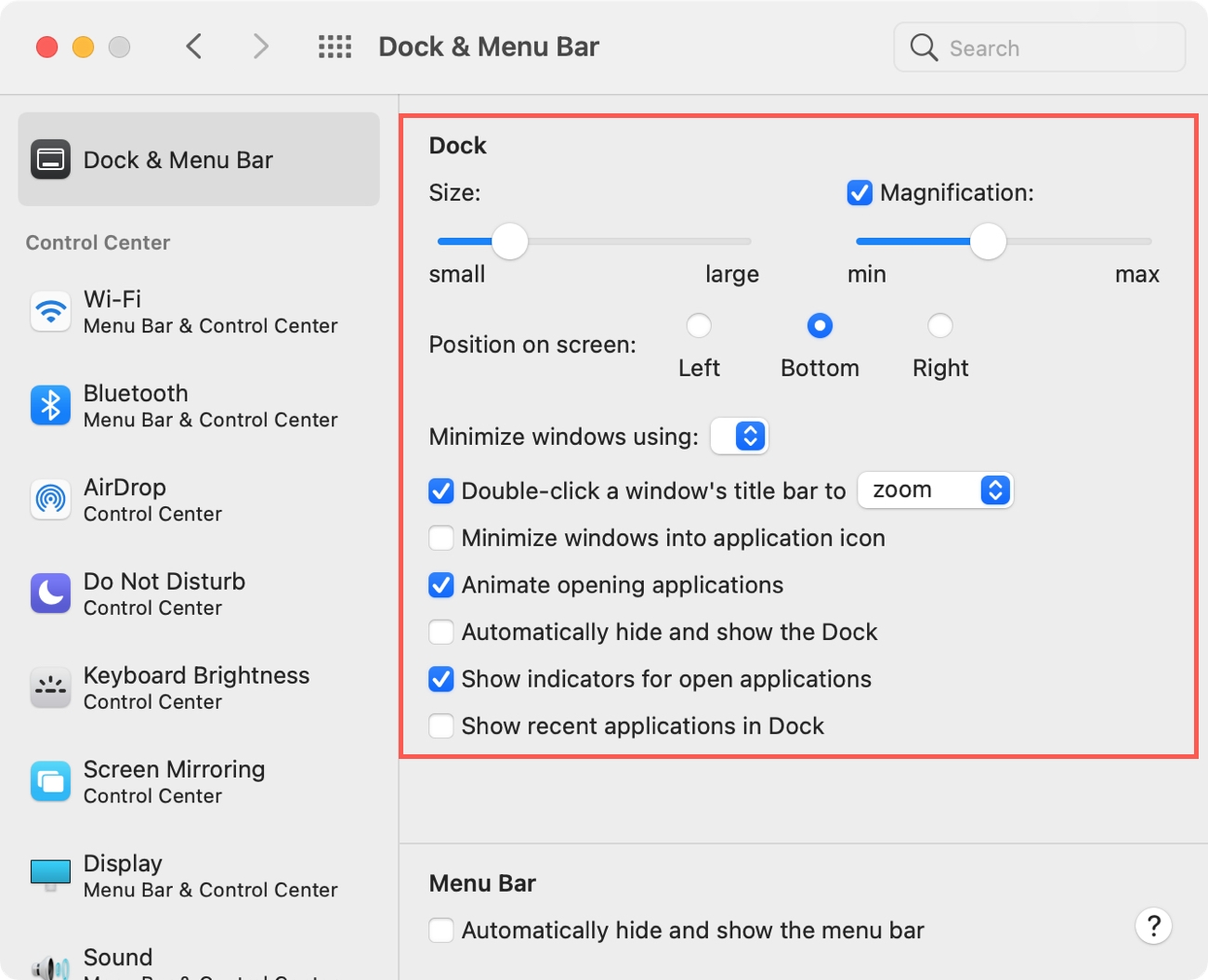Enable Show recent applications in Dock
The width and height of the screenshot is (1208, 980).
[x=441, y=726]
